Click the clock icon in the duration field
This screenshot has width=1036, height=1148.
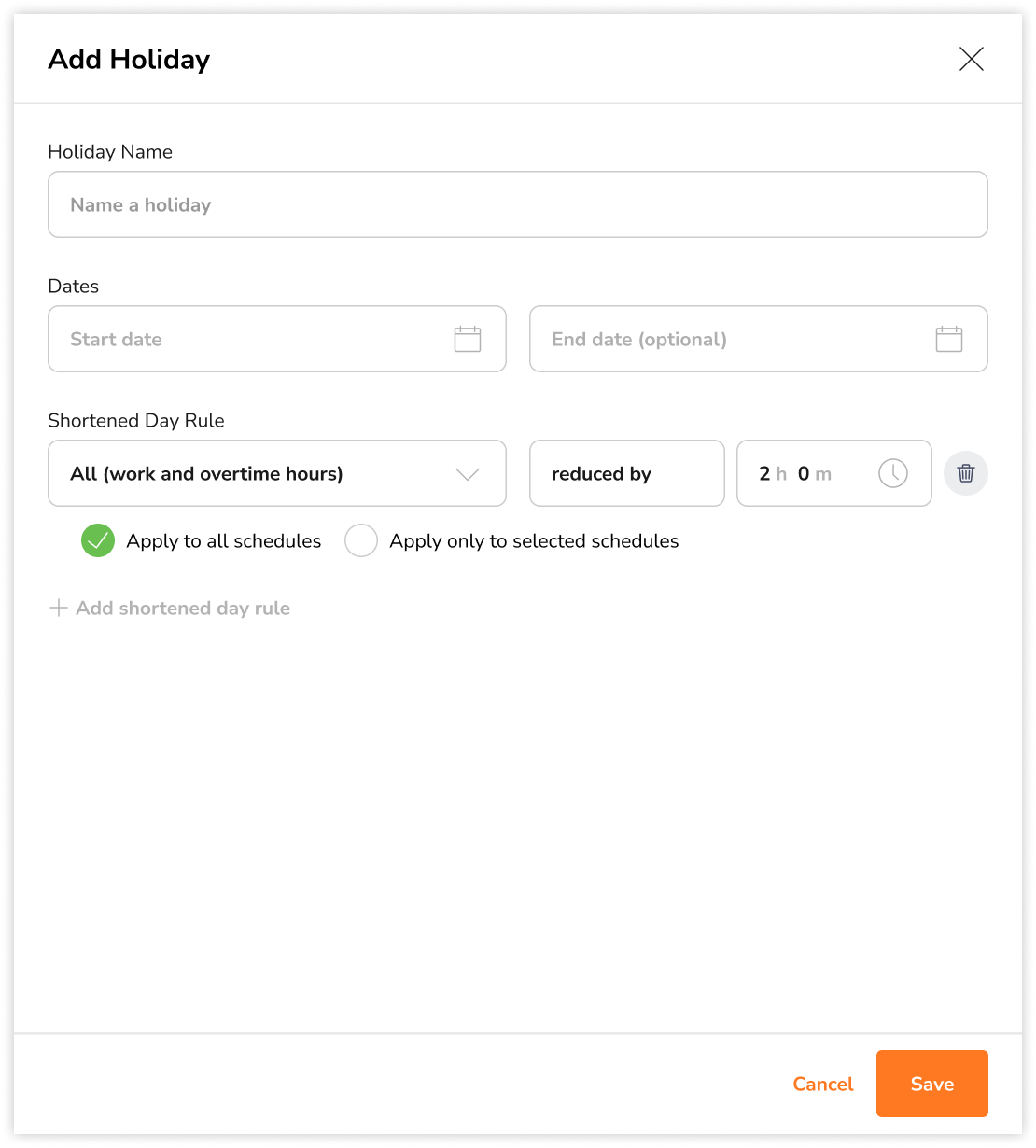point(892,473)
